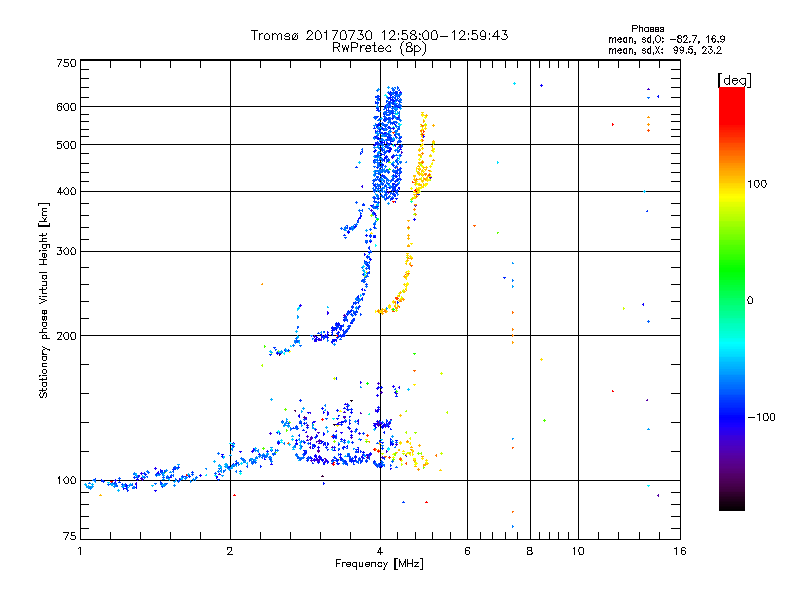This screenshot has height=600, width=800.
Task: Click the plot title 'Tromsø 20170730 12:58:00-12:59:43'
Action: (379, 35)
